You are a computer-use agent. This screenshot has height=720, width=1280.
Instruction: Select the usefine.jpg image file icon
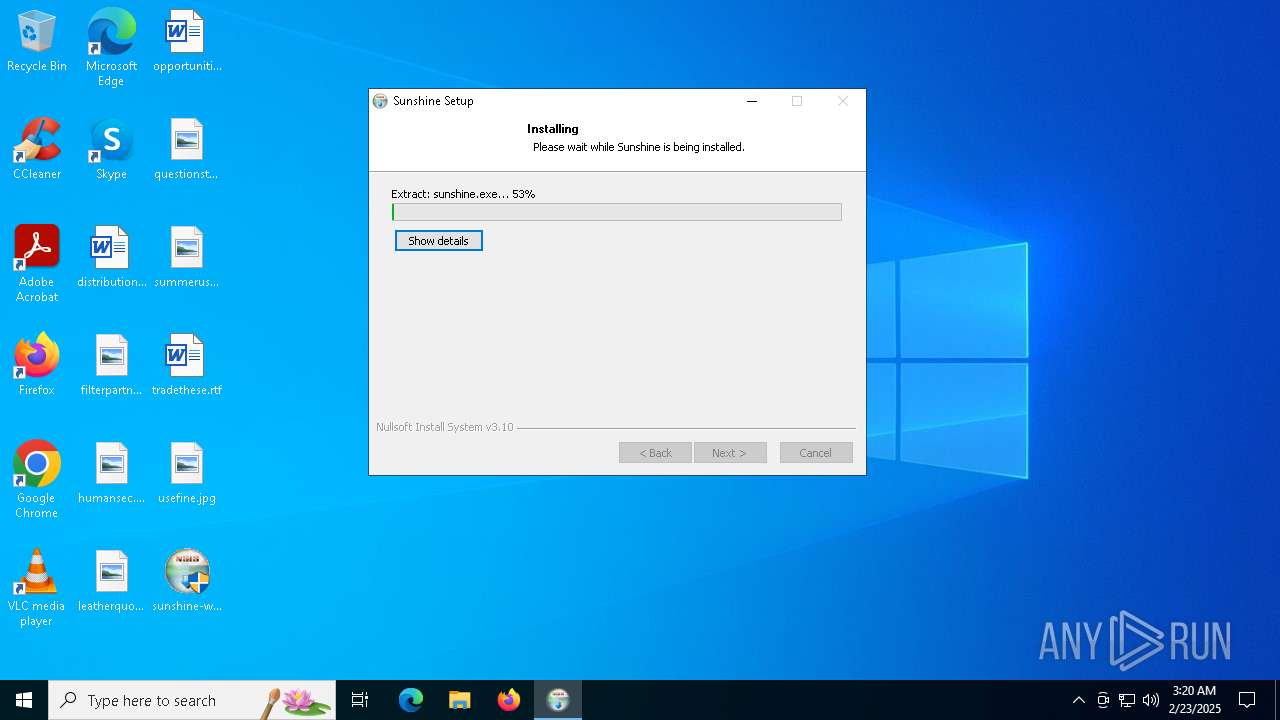pos(187,474)
